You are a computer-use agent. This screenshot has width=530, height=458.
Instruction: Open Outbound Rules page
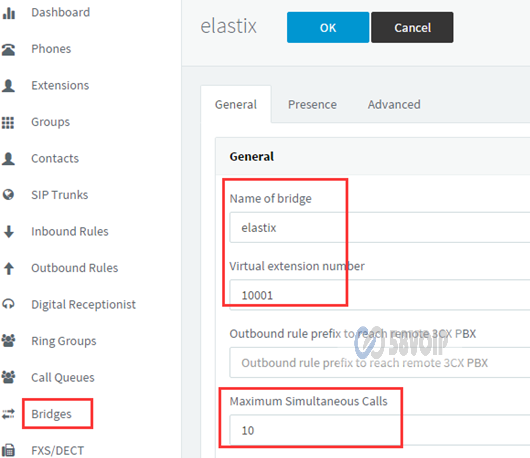74,268
